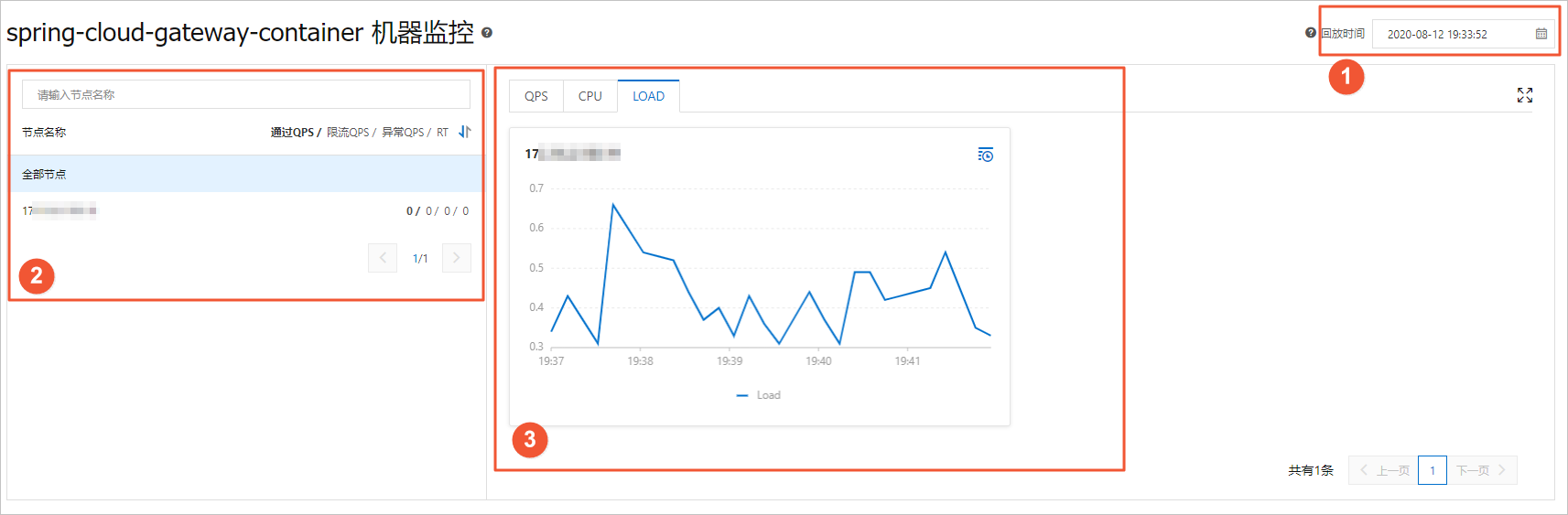Click the sort arrows icon beside RT
This screenshot has height=515, width=1568.
[465, 132]
